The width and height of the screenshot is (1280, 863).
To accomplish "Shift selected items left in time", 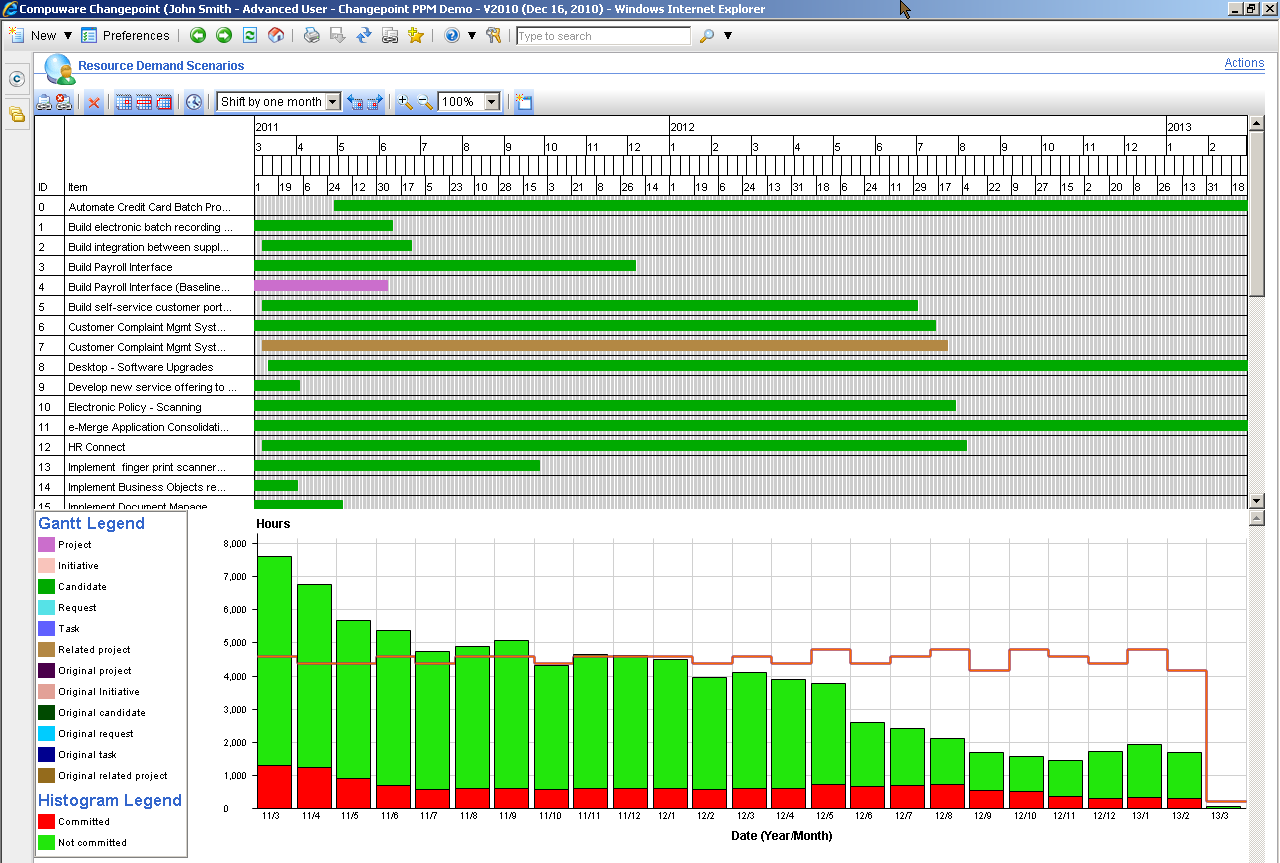I will 355,102.
